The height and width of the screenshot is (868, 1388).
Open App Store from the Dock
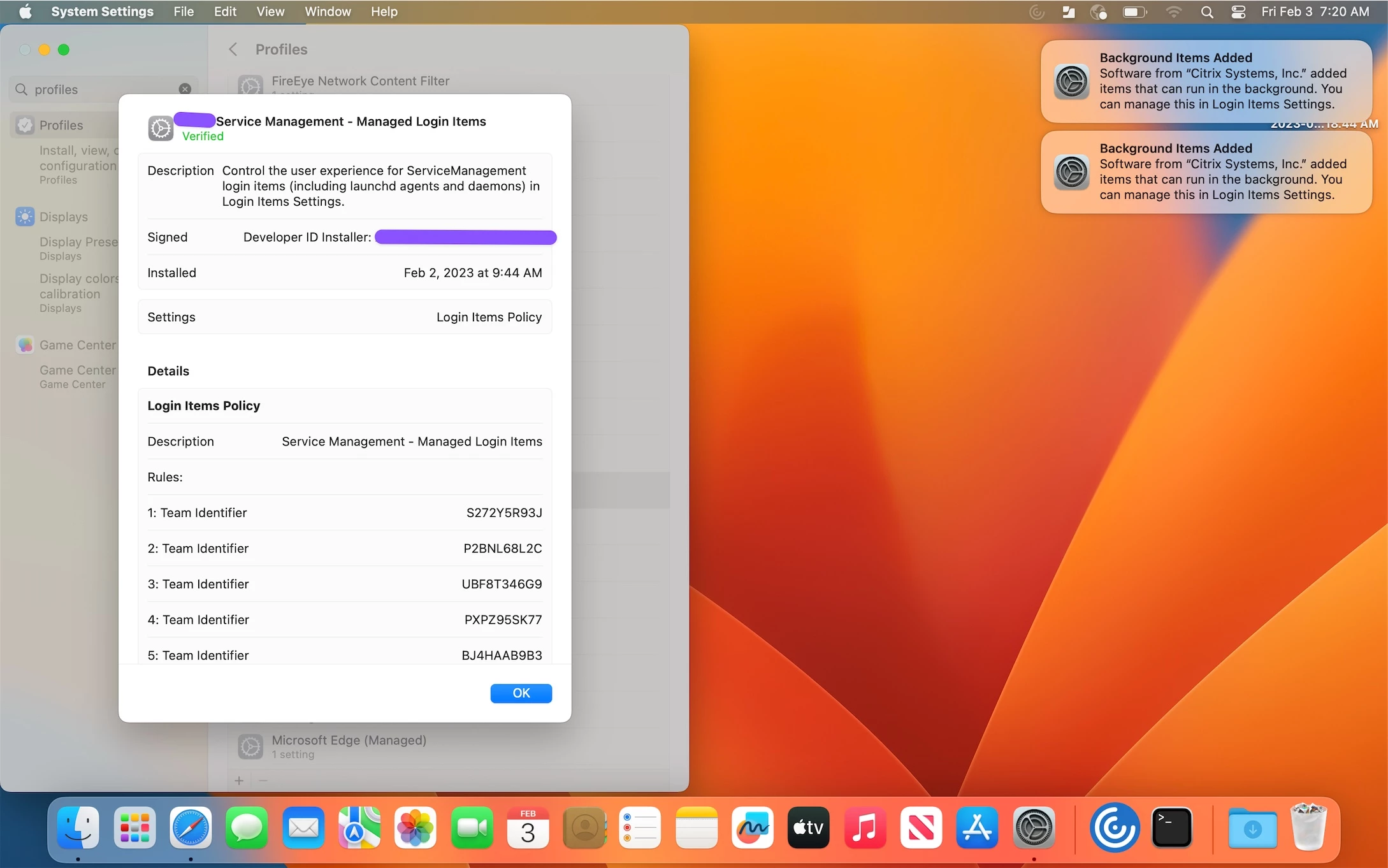pos(977,828)
